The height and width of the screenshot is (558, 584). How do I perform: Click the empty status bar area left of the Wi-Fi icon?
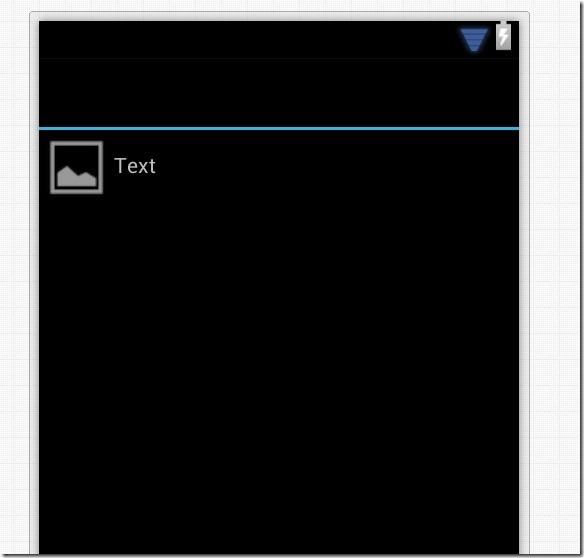(x=248, y=39)
